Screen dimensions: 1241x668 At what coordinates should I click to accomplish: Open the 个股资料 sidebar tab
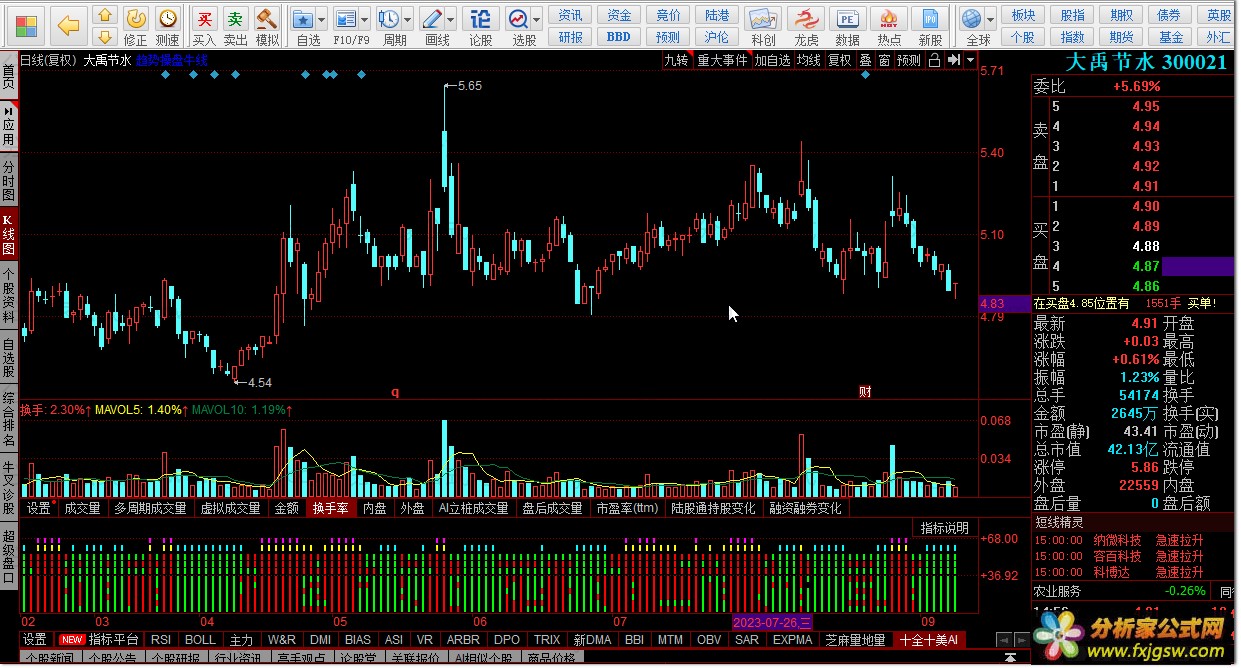coord(9,294)
